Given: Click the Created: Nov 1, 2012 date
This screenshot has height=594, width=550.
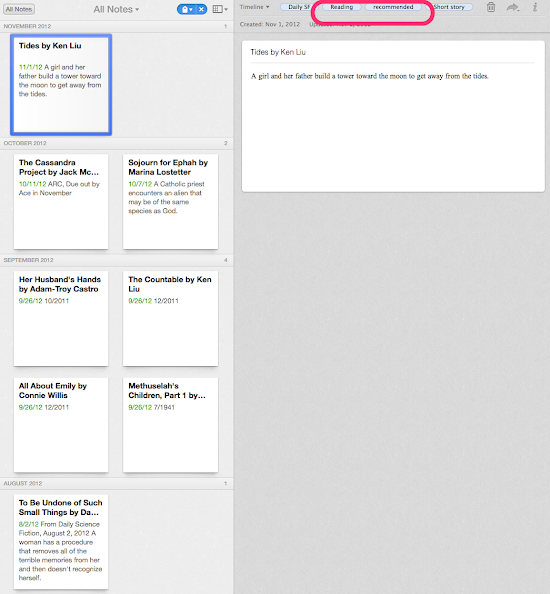Looking at the screenshot, I should coord(270,24).
